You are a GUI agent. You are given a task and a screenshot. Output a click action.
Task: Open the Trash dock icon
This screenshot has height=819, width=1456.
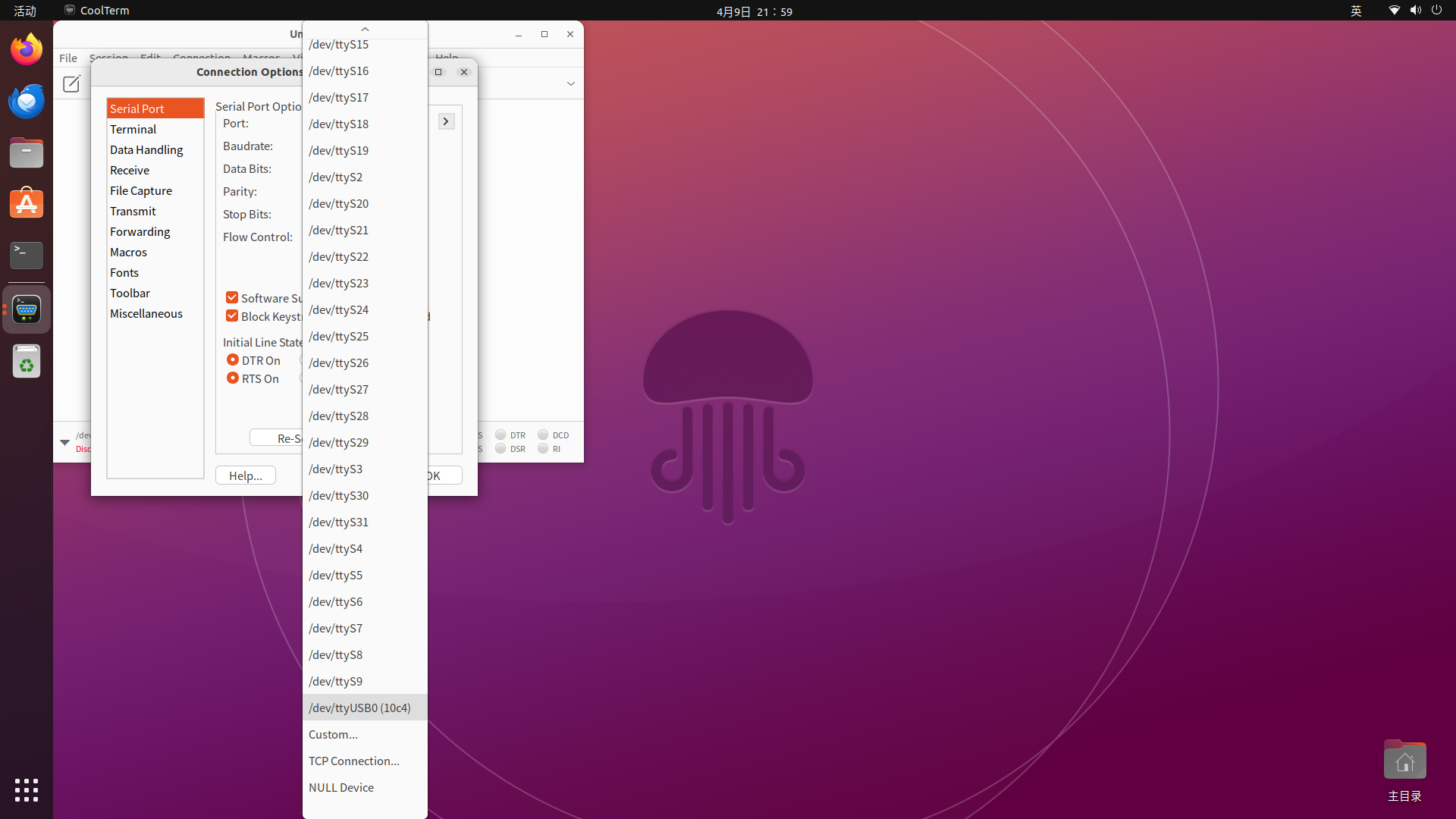(27, 362)
